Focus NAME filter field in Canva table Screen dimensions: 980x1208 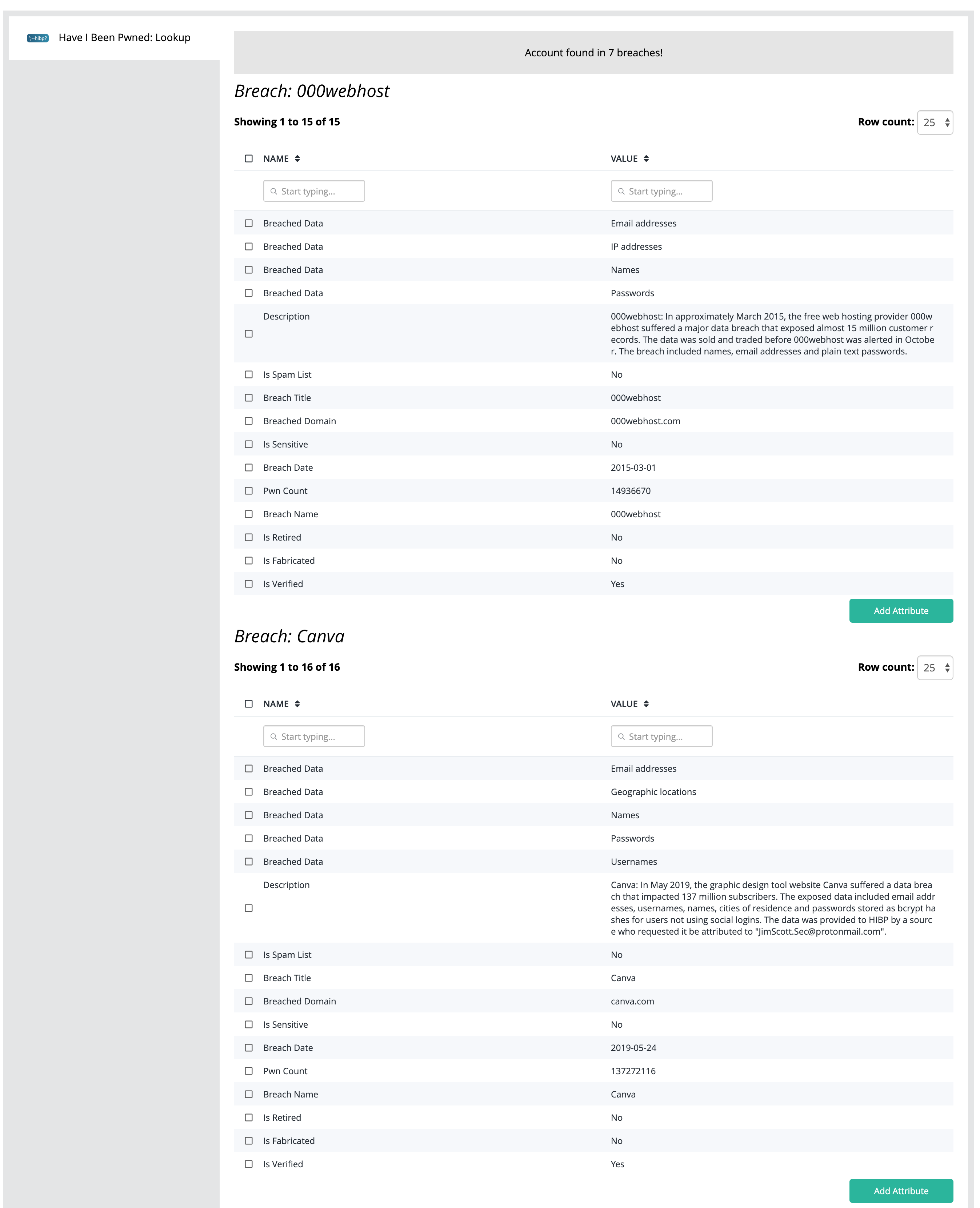pyautogui.click(x=314, y=736)
